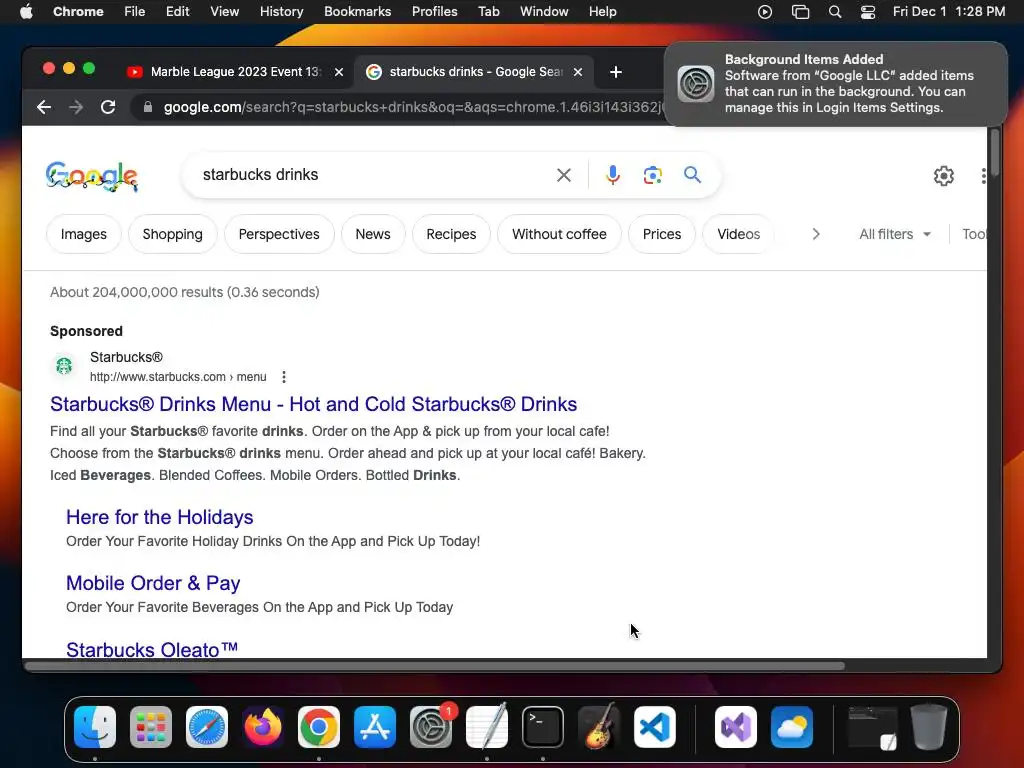The height and width of the screenshot is (768, 1024).
Task: Filter results by Images
Action: (x=84, y=234)
